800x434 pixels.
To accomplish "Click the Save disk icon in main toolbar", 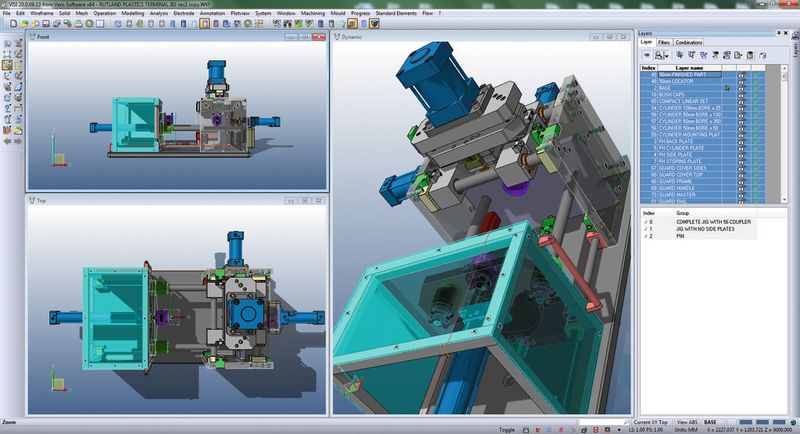I will click(46, 23).
